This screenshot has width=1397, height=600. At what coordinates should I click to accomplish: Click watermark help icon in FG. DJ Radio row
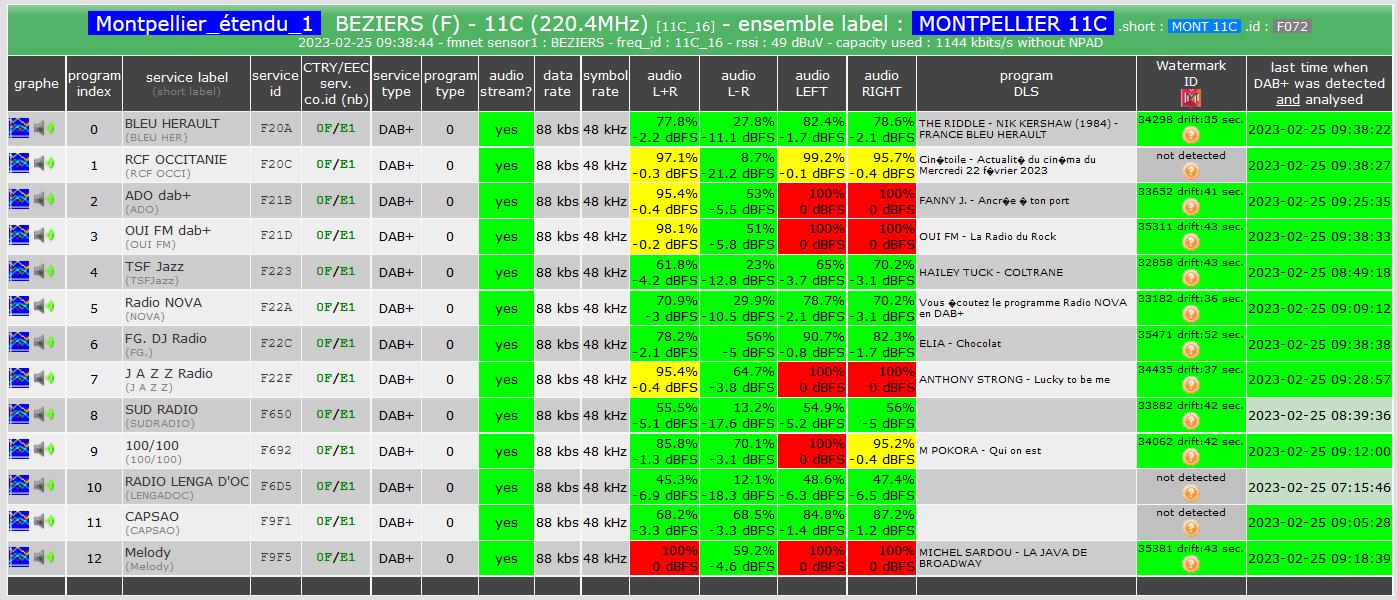(1190, 350)
